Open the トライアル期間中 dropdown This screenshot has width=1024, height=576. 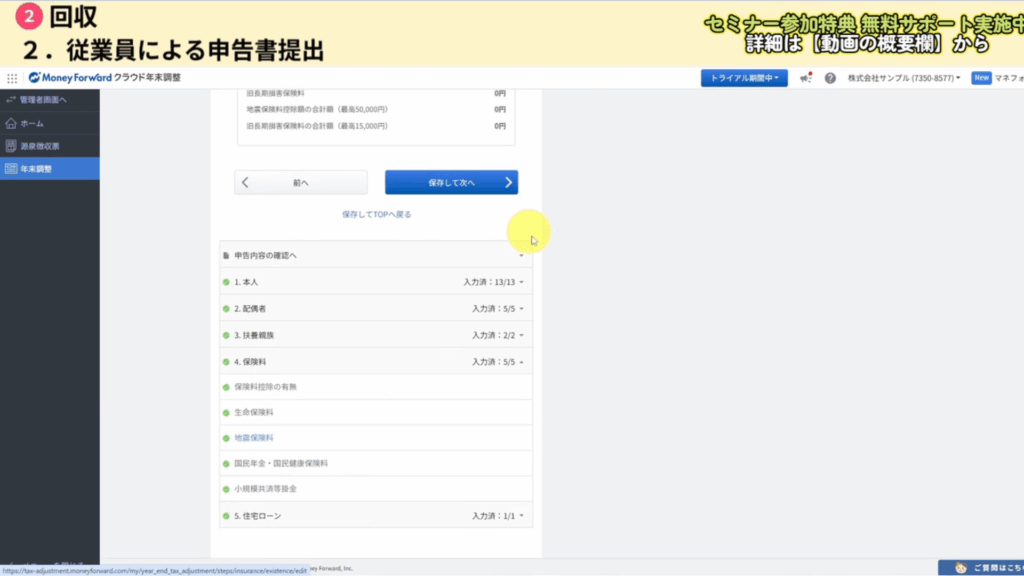[x=744, y=78]
